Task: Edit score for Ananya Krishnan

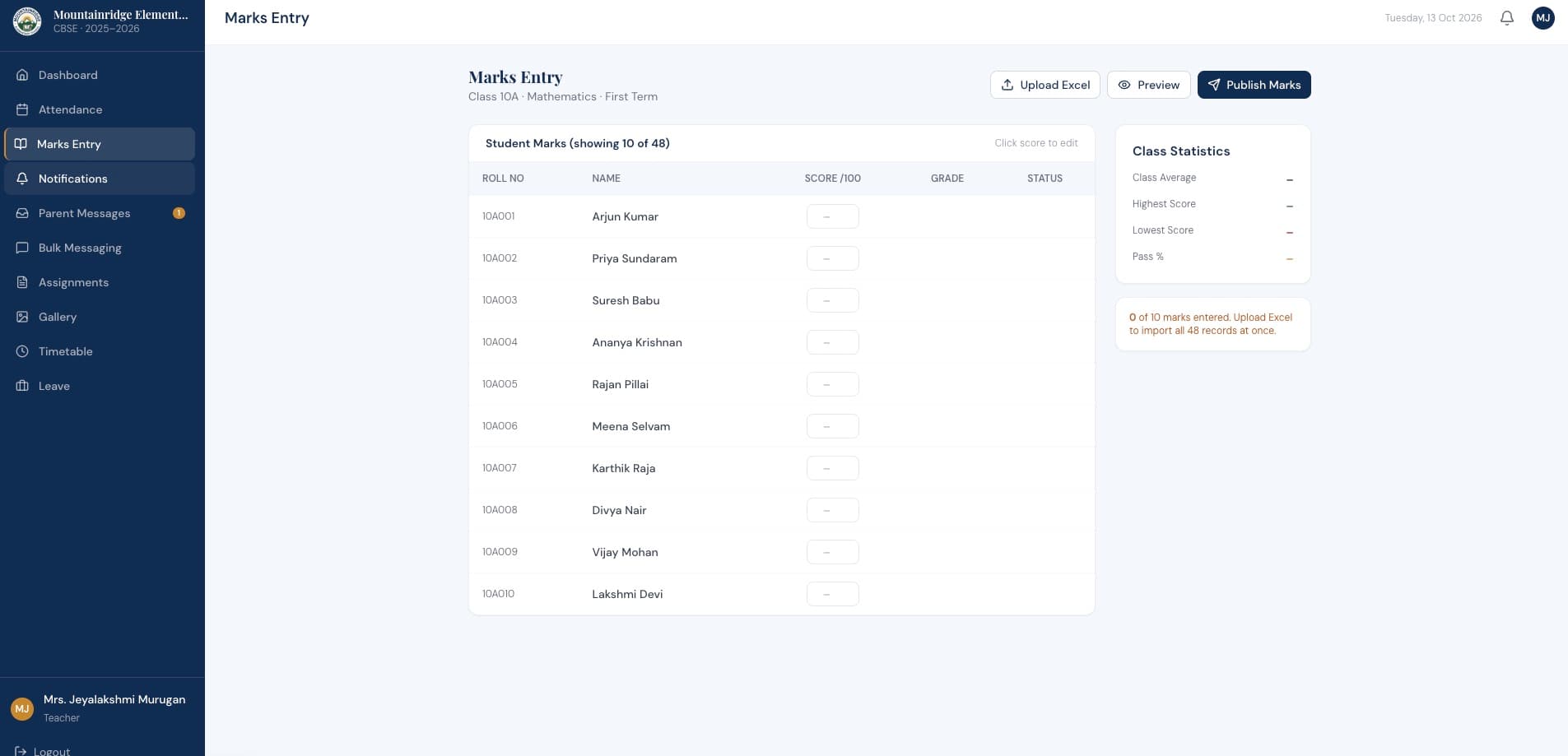Action: click(833, 342)
